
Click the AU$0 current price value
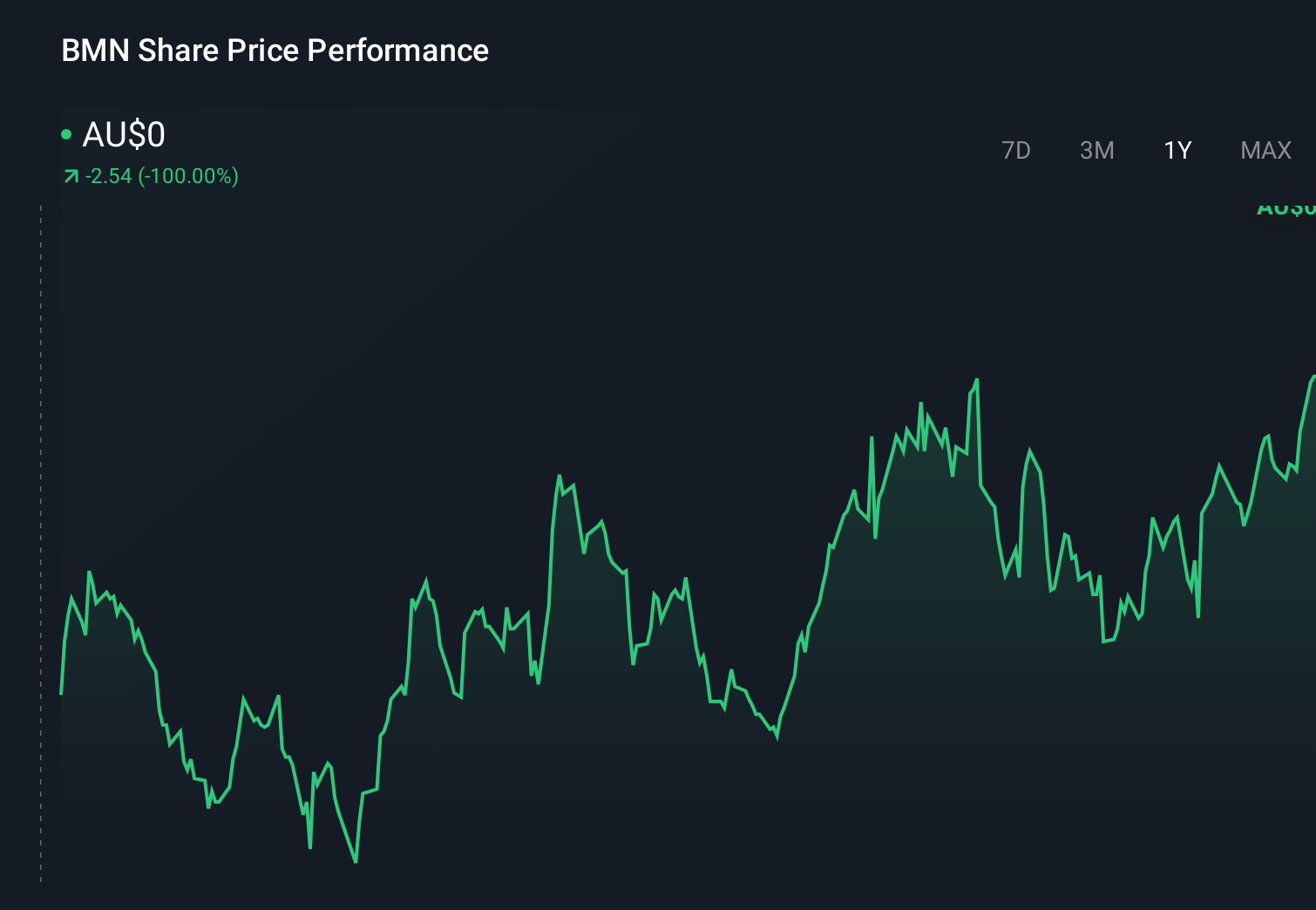[x=123, y=135]
